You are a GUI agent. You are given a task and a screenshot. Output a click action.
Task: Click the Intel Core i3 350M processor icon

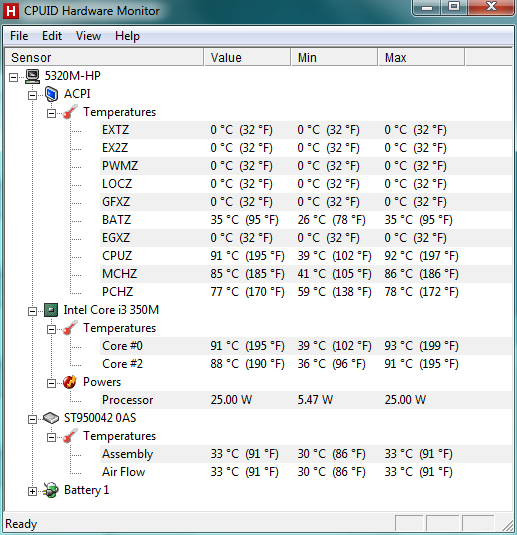coord(51,310)
